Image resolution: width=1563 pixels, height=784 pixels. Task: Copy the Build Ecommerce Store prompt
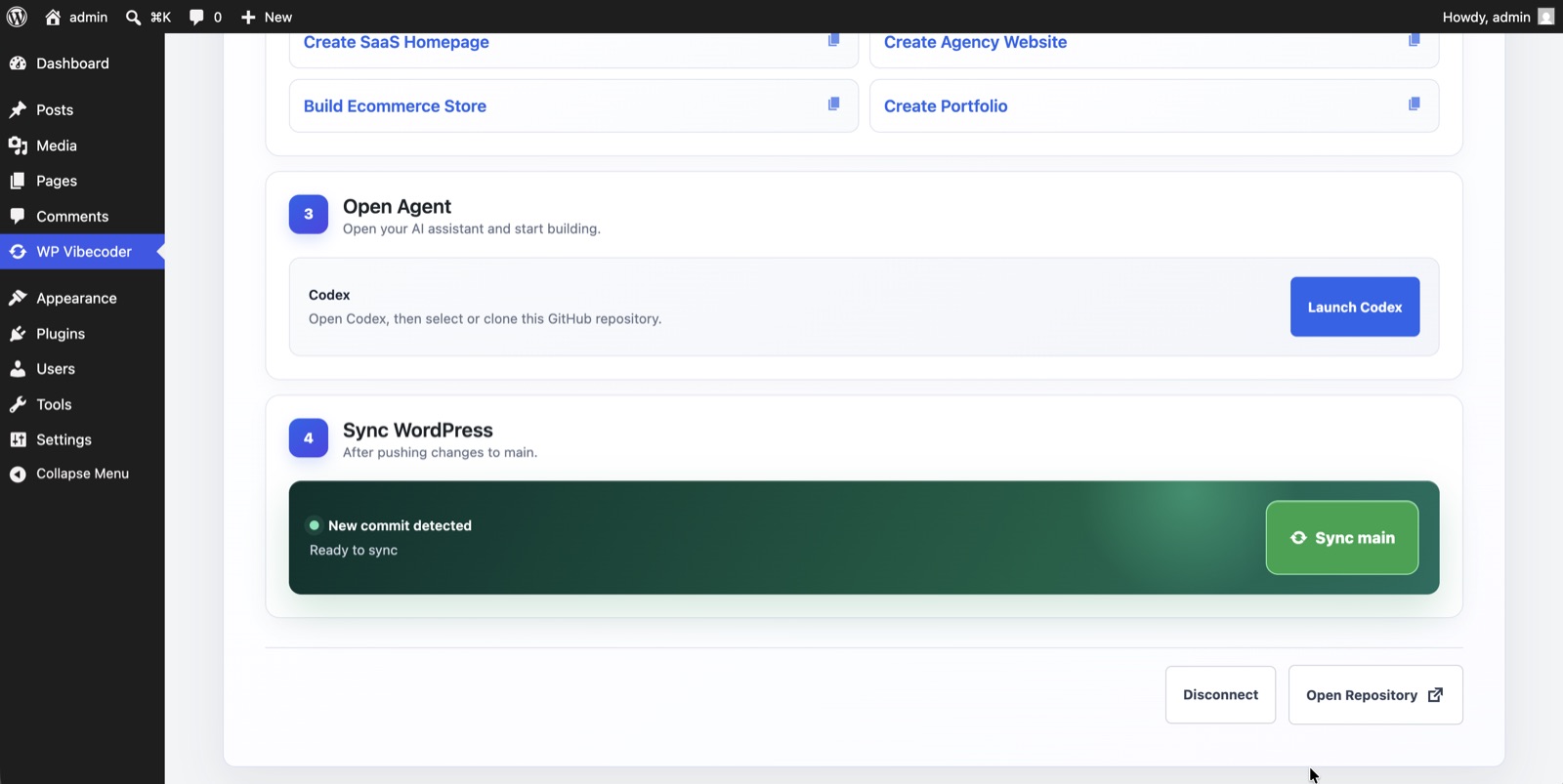tap(833, 103)
